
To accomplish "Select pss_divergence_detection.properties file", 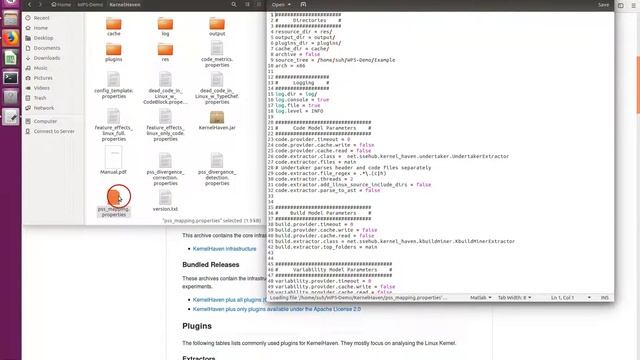I will (217, 161).
